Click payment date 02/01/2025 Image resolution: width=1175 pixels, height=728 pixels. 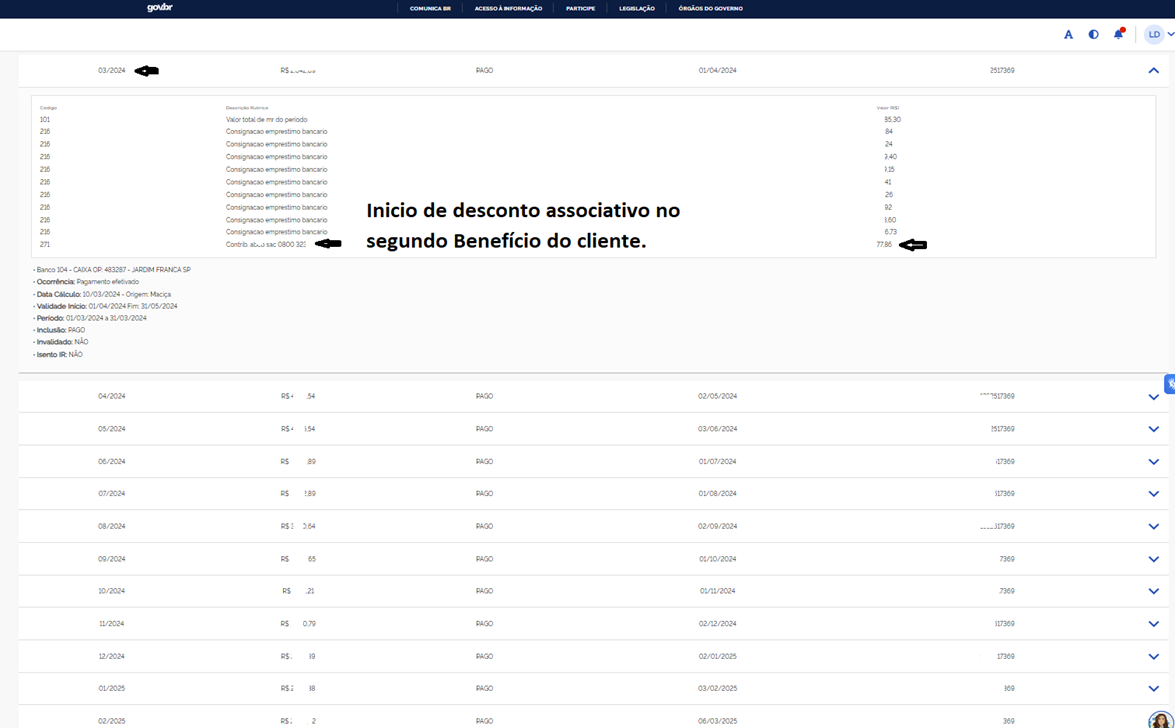coord(717,656)
